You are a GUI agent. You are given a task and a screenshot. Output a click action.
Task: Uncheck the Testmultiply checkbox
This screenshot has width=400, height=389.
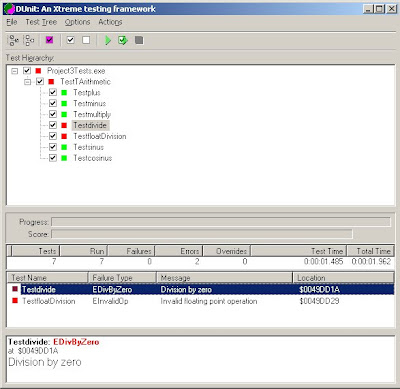(53, 114)
